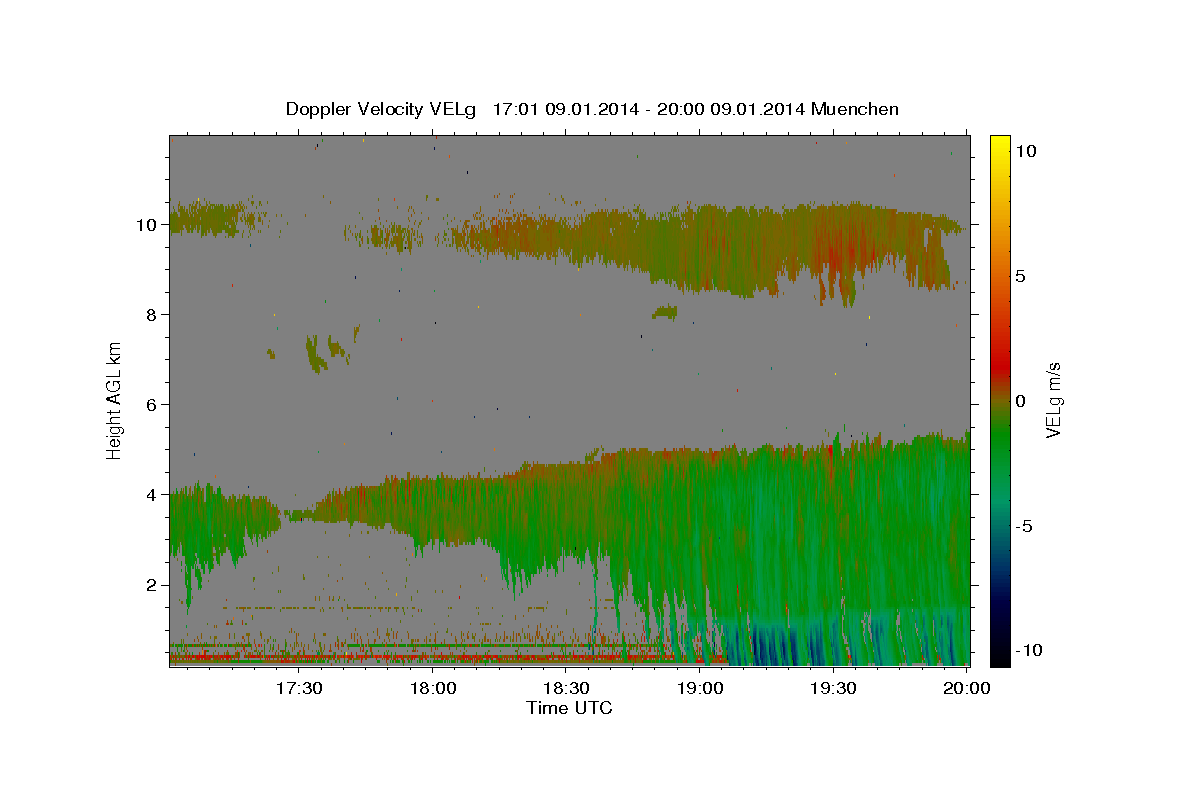Click the height tick label 6
This screenshot has height=800, width=1200.
tap(151, 405)
